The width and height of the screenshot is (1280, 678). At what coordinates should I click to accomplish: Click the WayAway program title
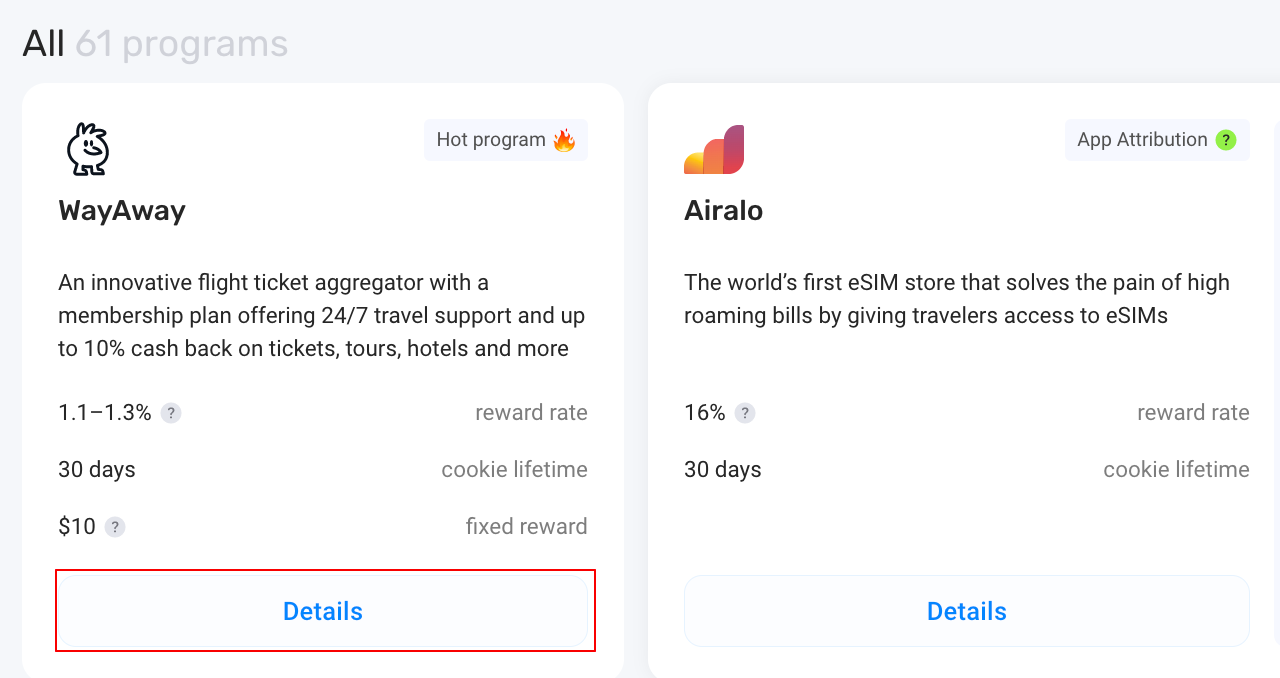click(x=122, y=211)
